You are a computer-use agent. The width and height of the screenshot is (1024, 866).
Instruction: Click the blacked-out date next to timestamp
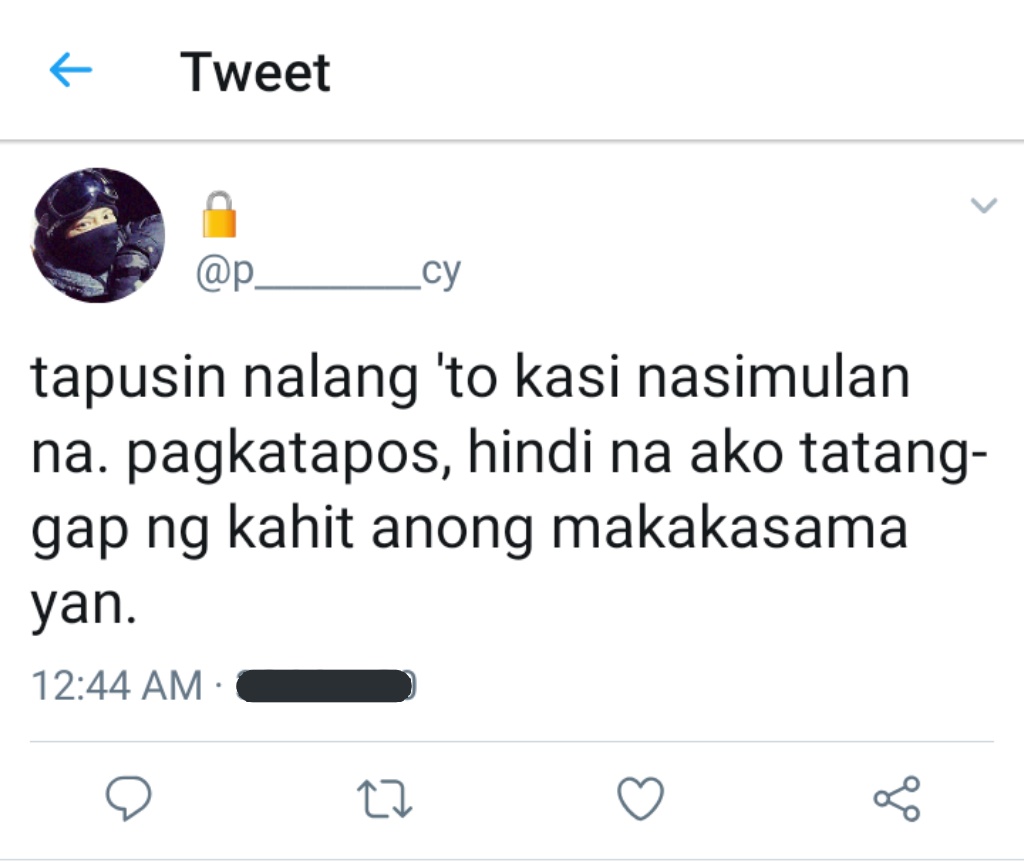[x=325, y=686]
